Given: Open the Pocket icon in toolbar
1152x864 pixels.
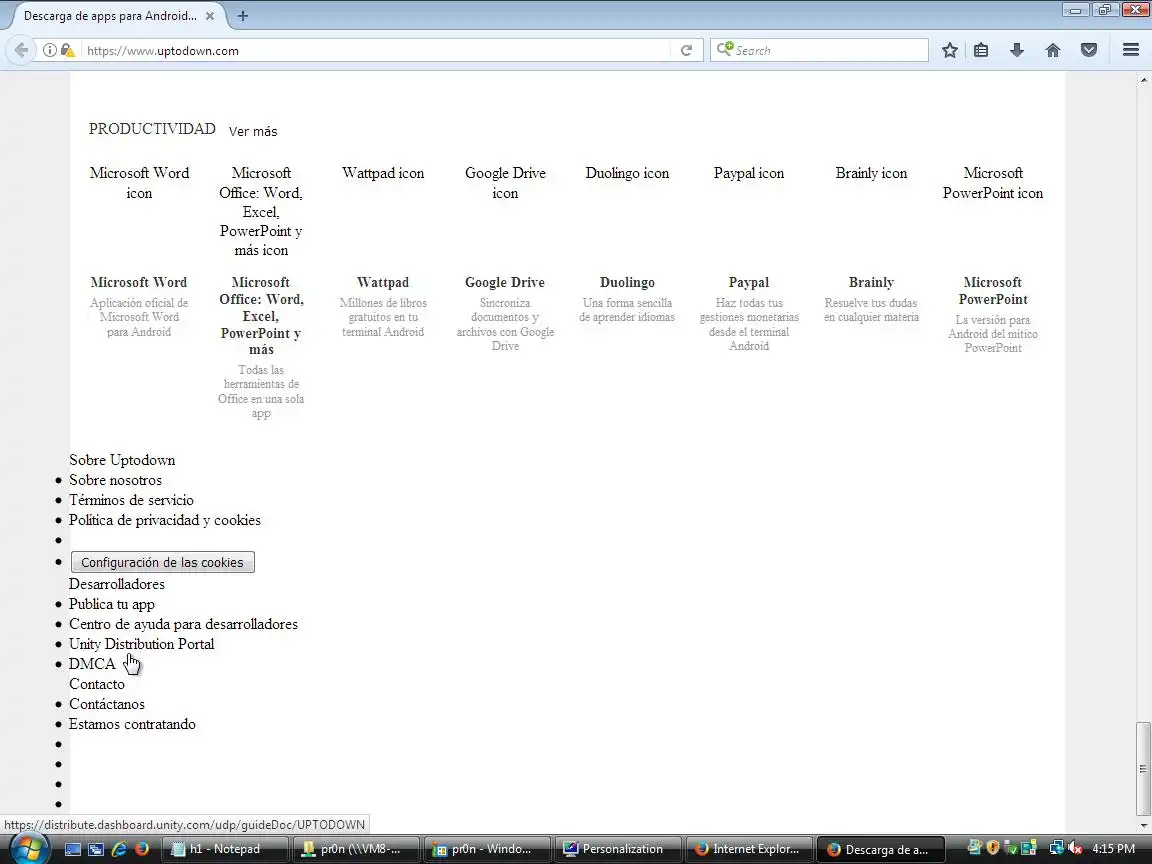Looking at the screenshot, I should click(1089, 50).
